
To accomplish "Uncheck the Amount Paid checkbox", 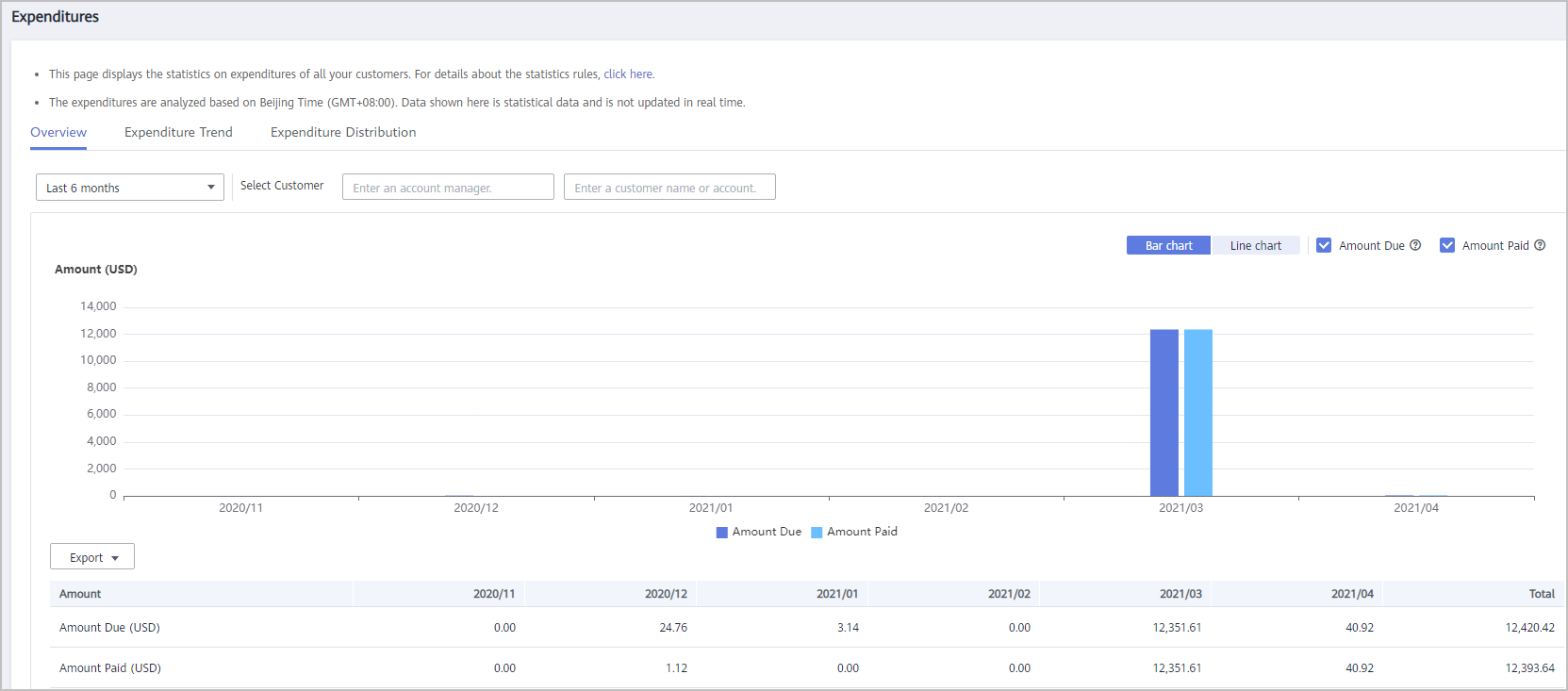I will pos(1447,245).
